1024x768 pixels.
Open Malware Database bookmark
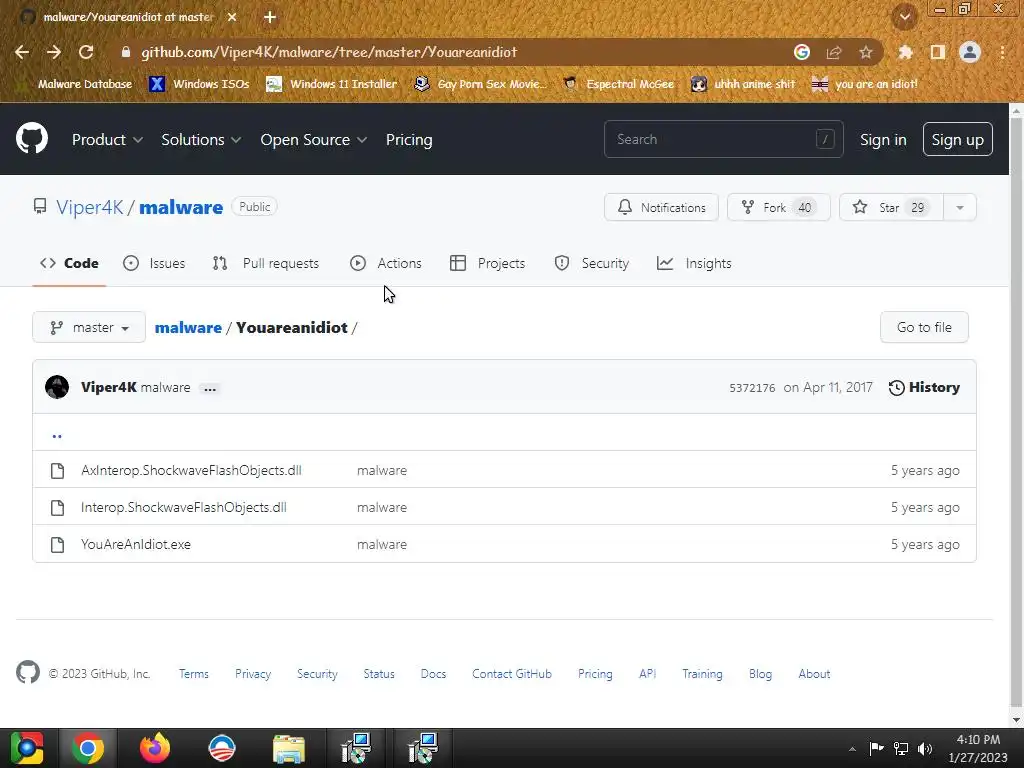77,84
